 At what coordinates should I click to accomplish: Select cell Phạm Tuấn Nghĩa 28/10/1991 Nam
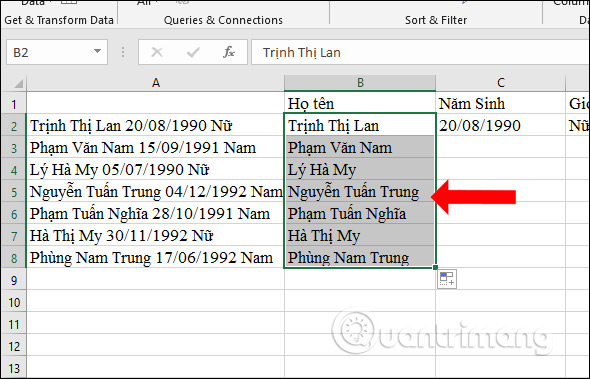pyautogui.click(x=155, y=214)
